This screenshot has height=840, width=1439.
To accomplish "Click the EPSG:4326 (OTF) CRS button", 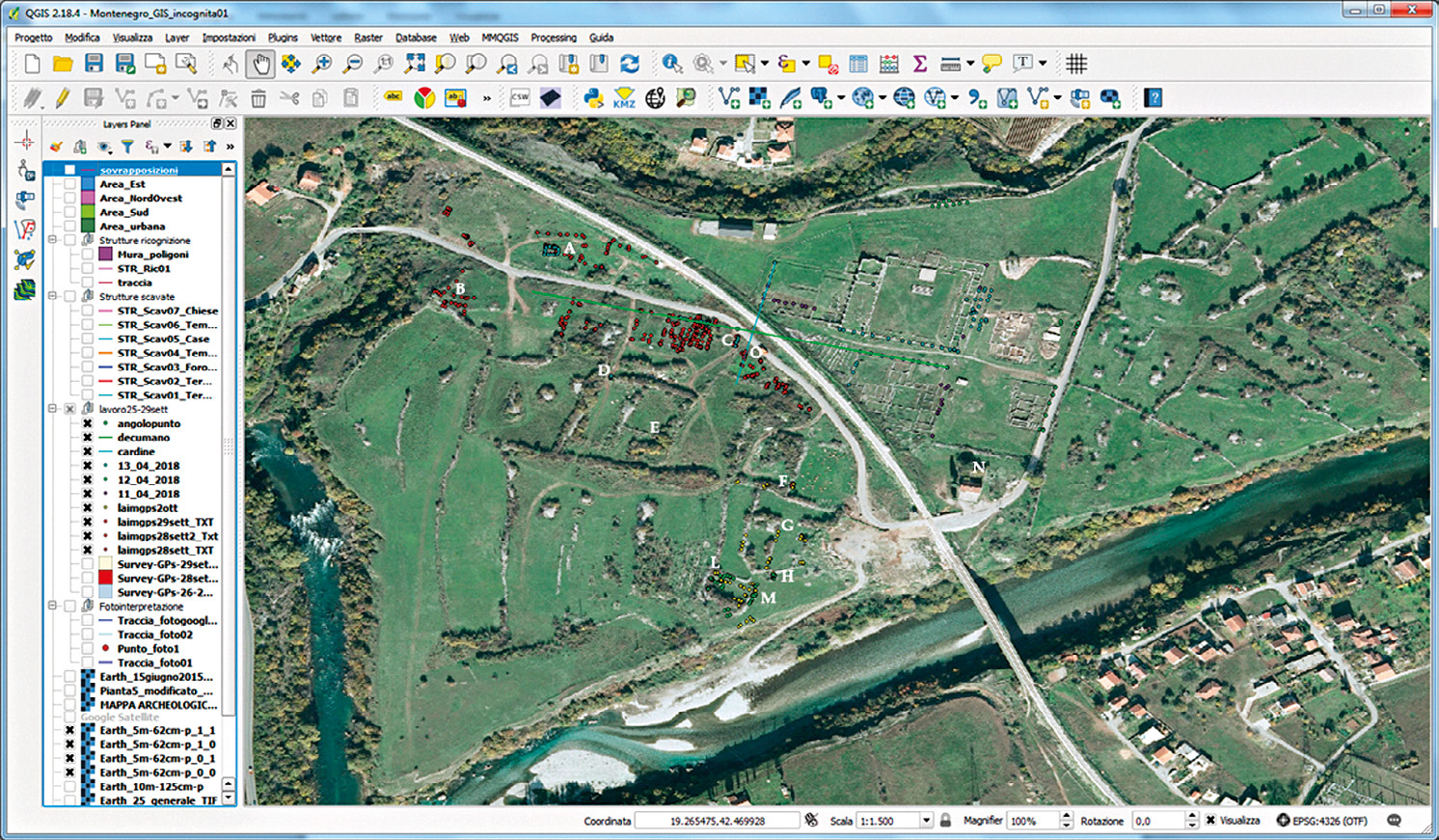I will pos(1321,821).
